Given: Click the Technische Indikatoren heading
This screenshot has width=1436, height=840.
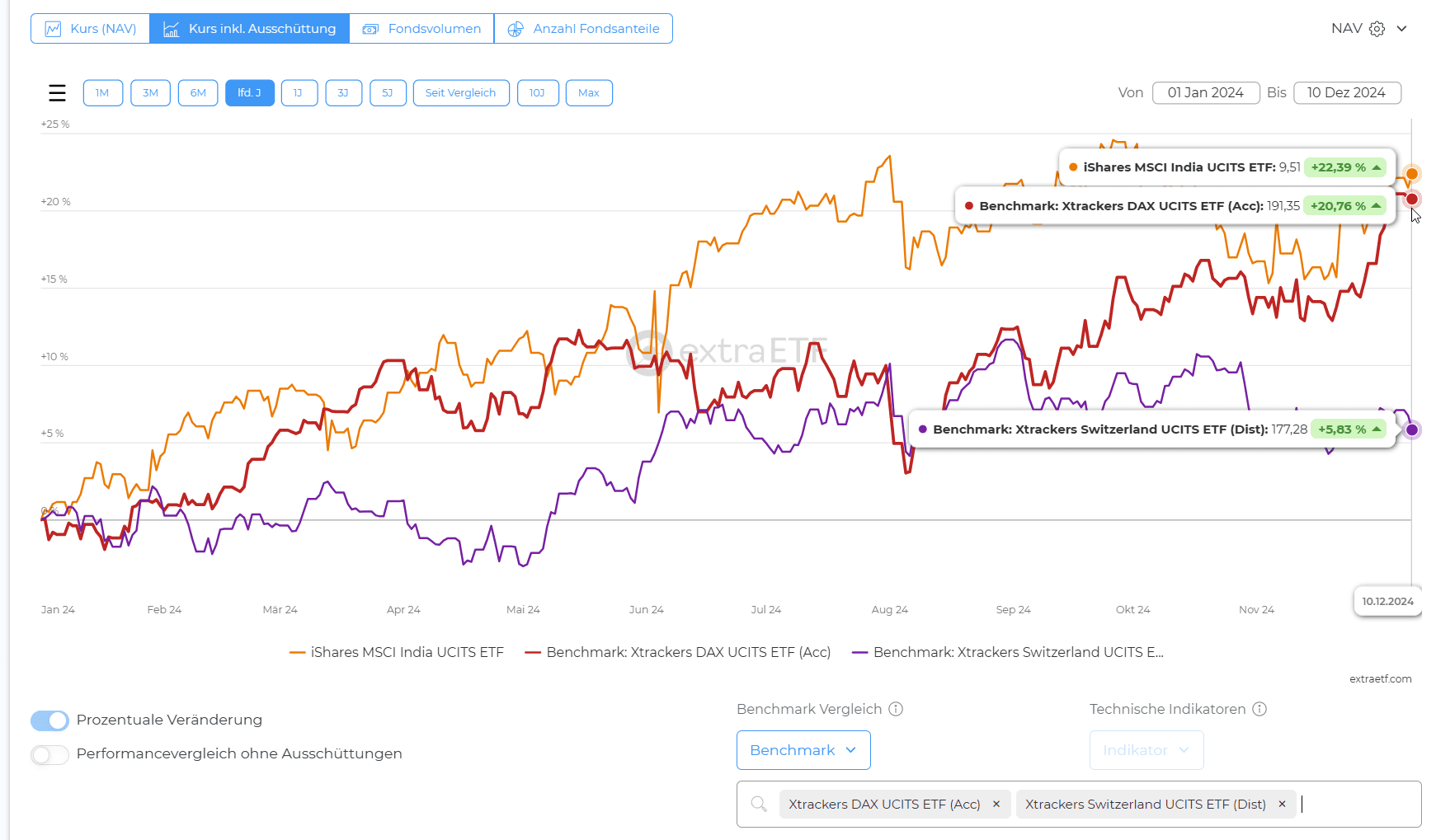Looking at the screenshot, I should 1168,709.
